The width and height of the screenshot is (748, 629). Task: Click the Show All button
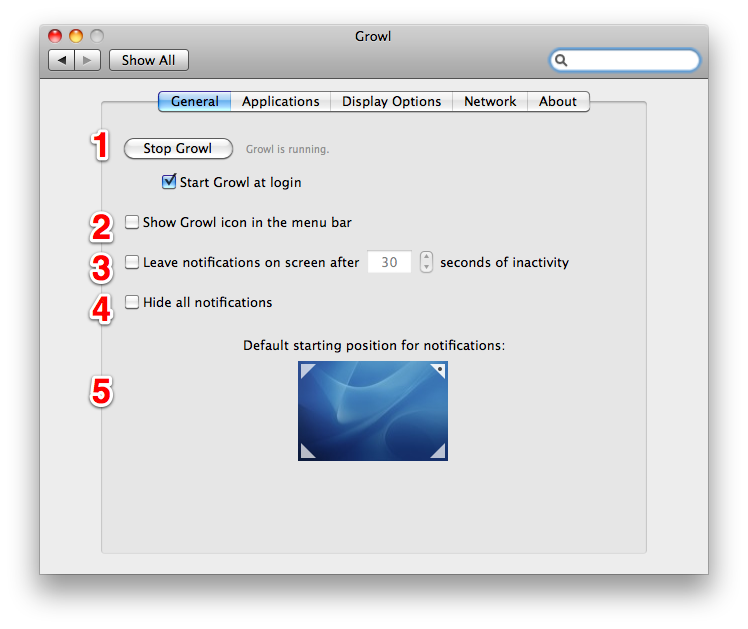point(148,60)
